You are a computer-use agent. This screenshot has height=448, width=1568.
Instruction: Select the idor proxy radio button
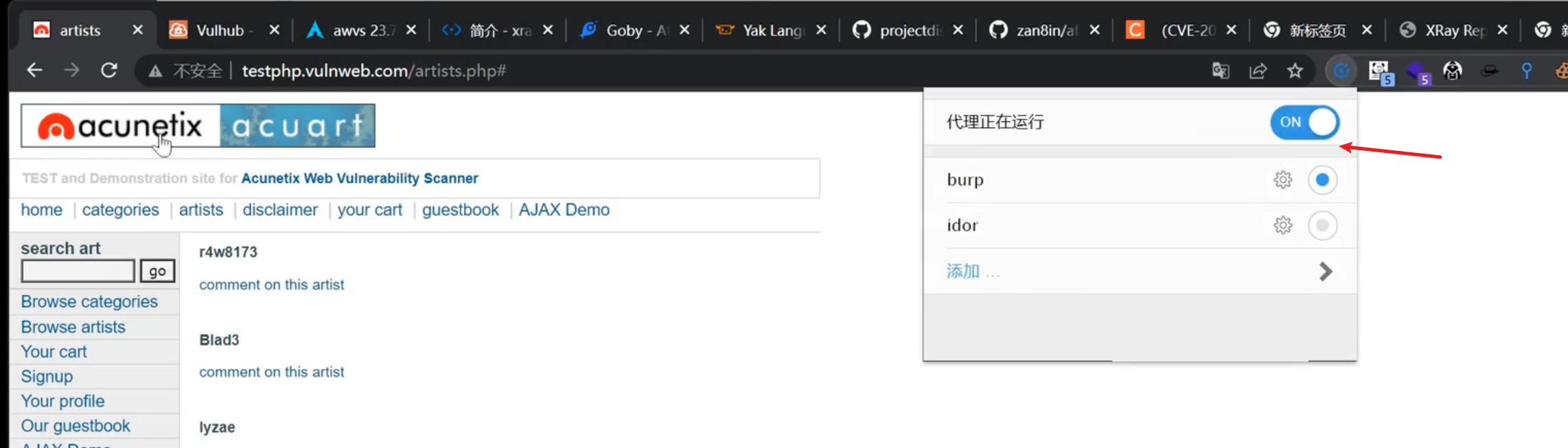click(1322, 225)
